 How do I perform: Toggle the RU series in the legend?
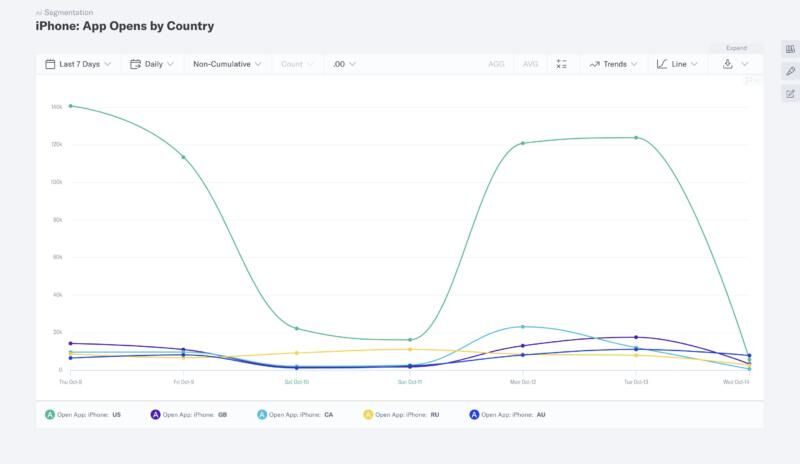(401, 414)
